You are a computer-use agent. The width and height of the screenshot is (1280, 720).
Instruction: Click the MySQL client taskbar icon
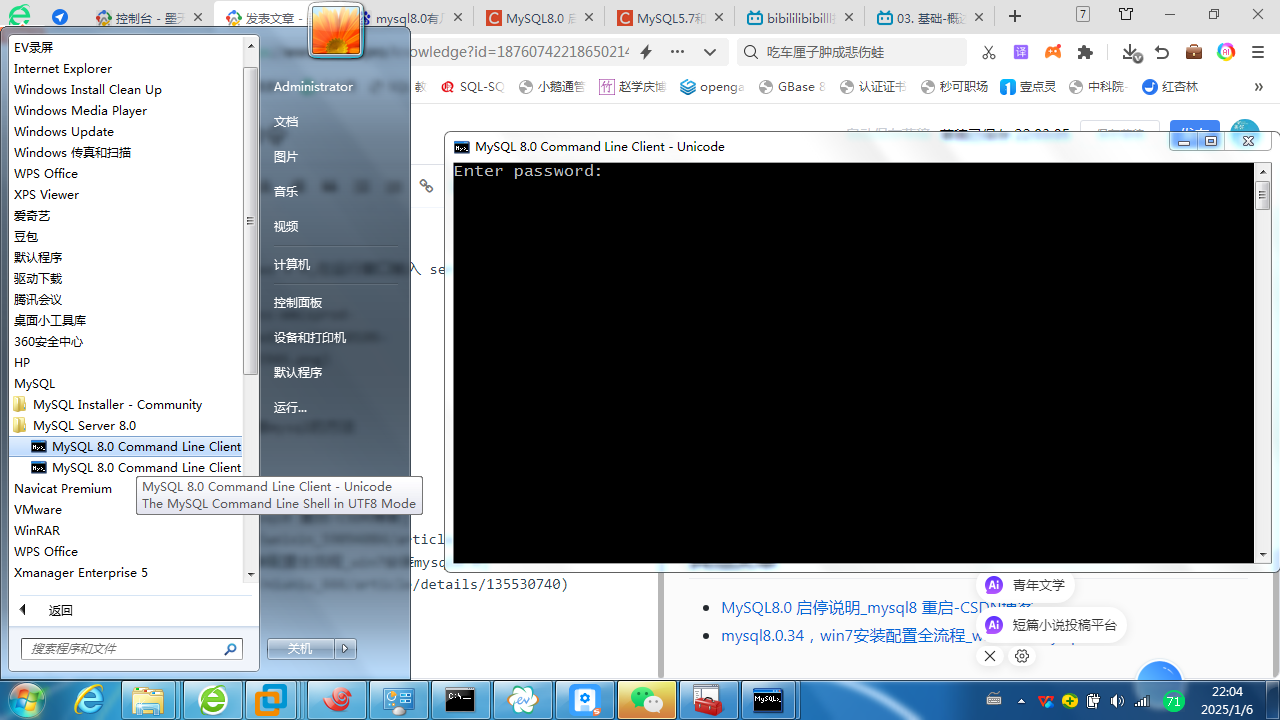[768, 701]
